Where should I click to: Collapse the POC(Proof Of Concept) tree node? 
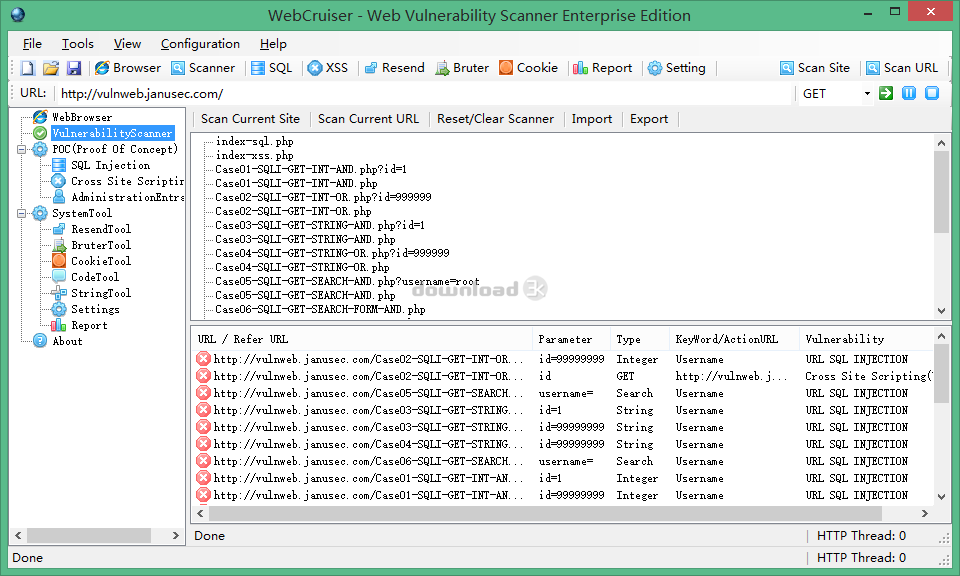[x=22, y=149]
